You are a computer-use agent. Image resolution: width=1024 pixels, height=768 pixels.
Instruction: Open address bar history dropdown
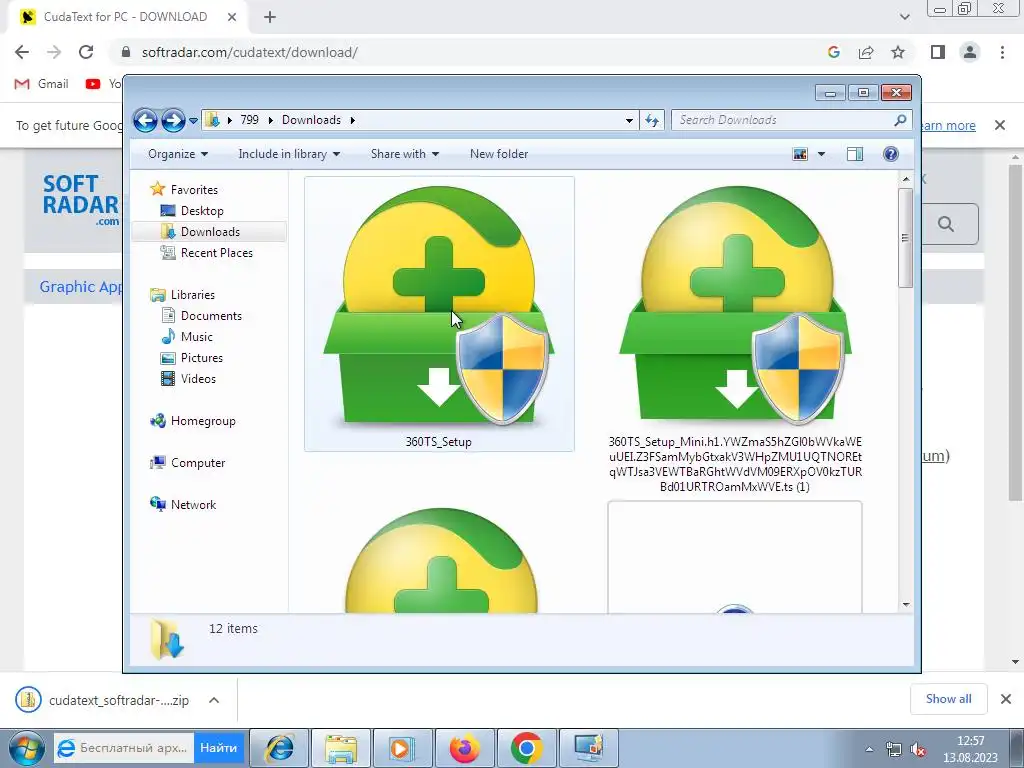629,120
